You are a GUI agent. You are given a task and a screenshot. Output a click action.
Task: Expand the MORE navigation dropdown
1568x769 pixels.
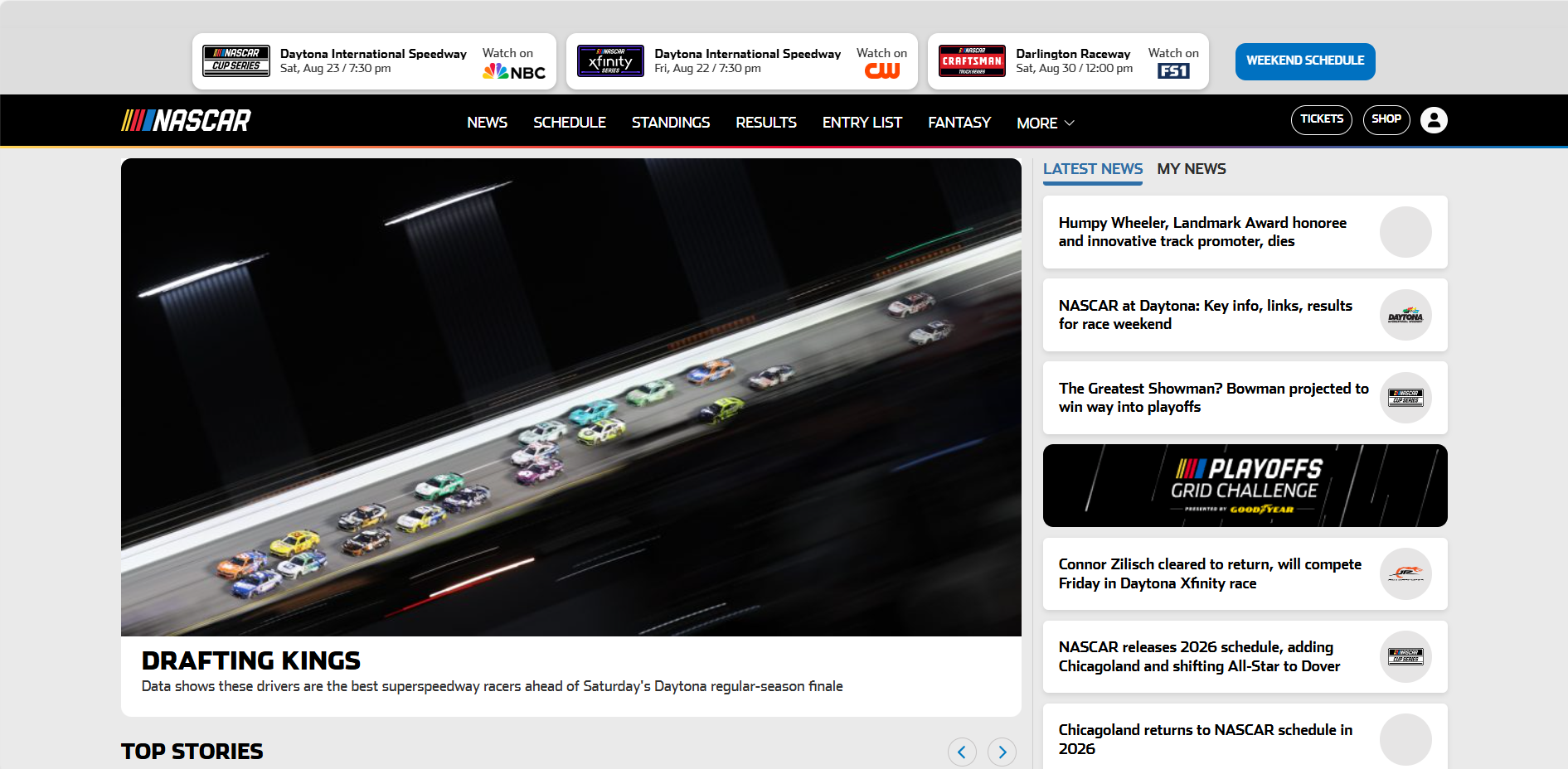tap(1045, 123)
